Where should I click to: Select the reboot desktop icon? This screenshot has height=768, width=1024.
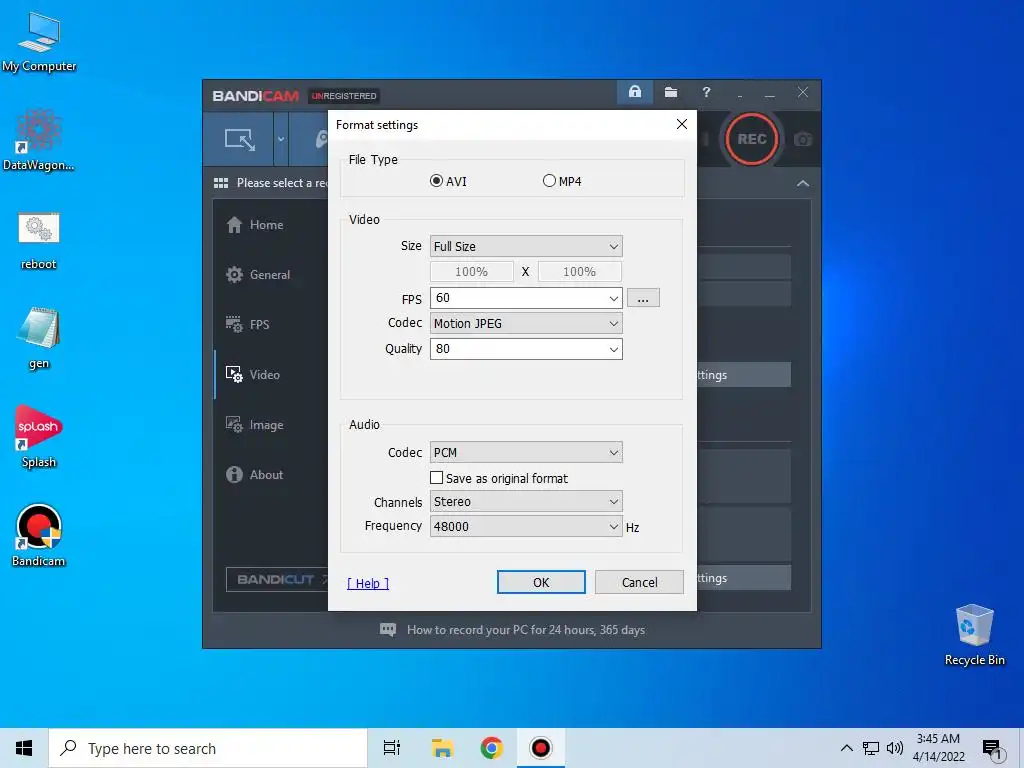(39, 241)
